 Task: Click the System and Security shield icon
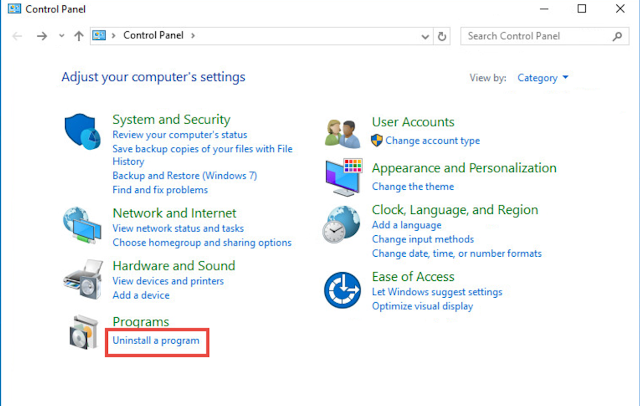pos(82,132)
